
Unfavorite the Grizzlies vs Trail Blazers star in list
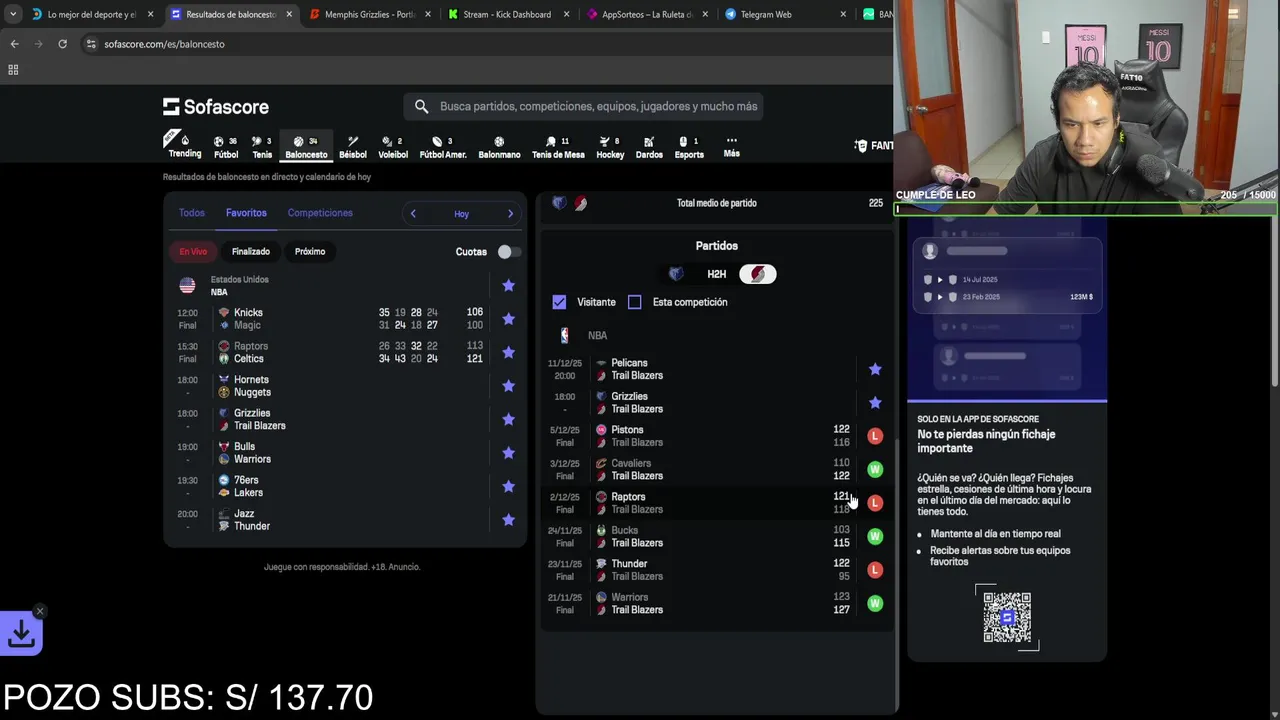coord(508,419)
